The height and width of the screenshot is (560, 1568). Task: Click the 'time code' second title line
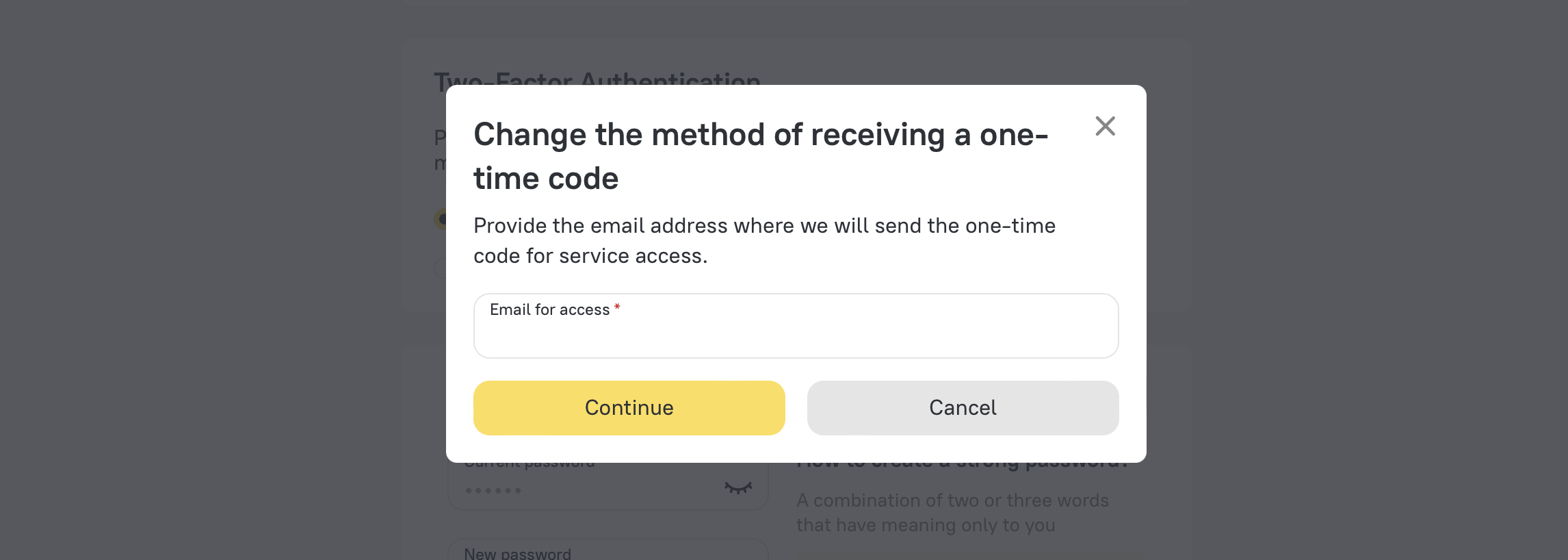click(545, 179)
